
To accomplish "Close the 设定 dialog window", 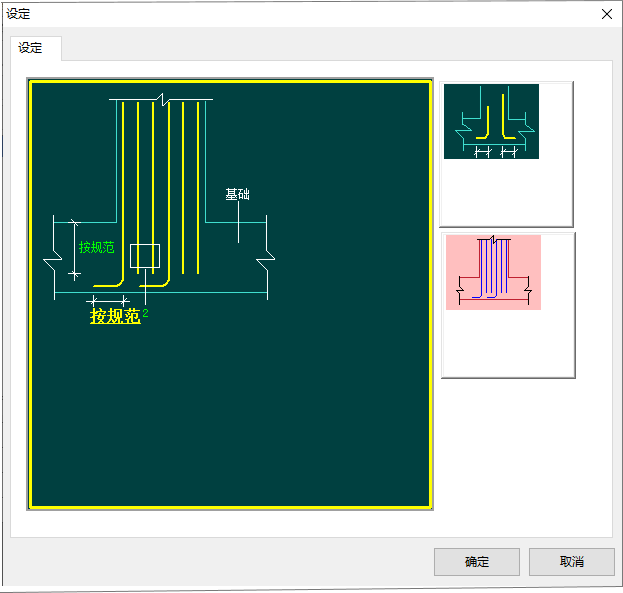I will pos(606,14).
